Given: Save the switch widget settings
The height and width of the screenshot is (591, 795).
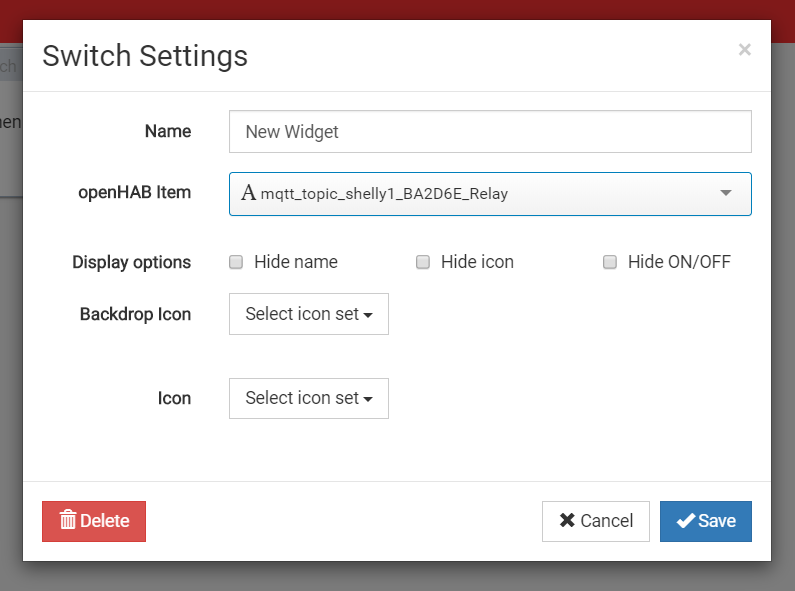Looking at the screenshot, I should click(706, 521).
